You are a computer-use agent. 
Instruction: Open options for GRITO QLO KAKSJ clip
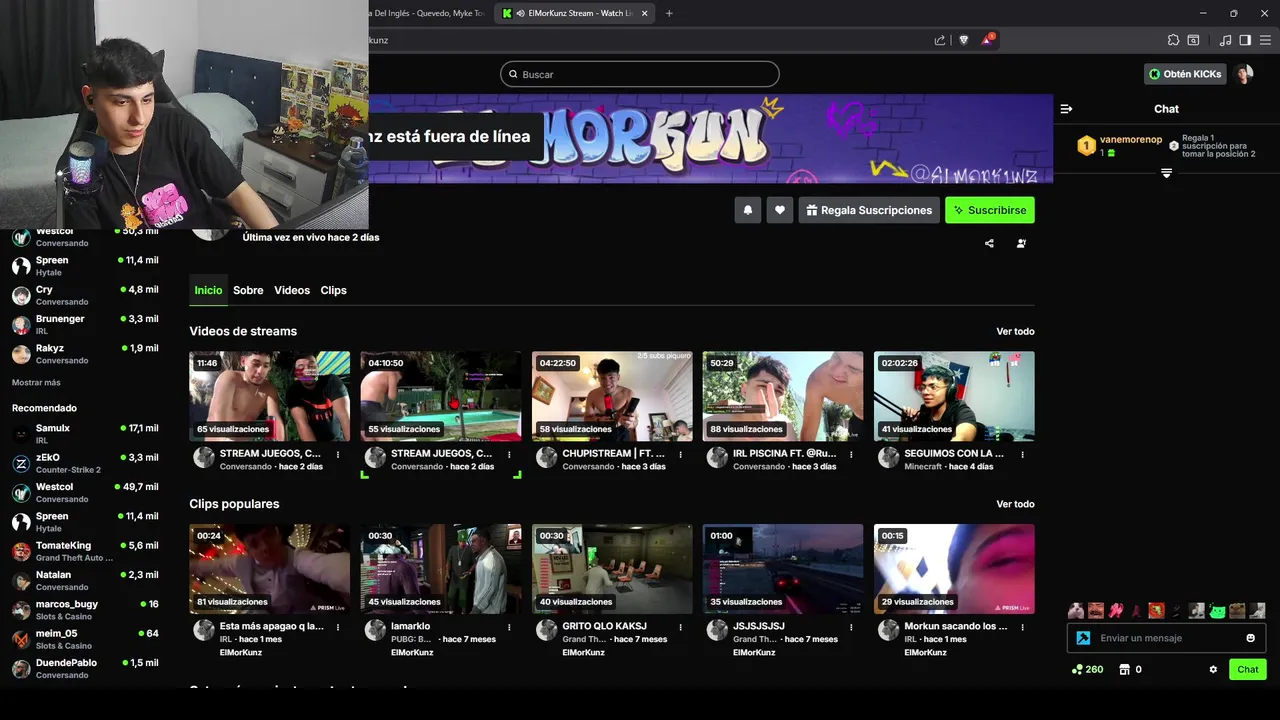(680, 627)
